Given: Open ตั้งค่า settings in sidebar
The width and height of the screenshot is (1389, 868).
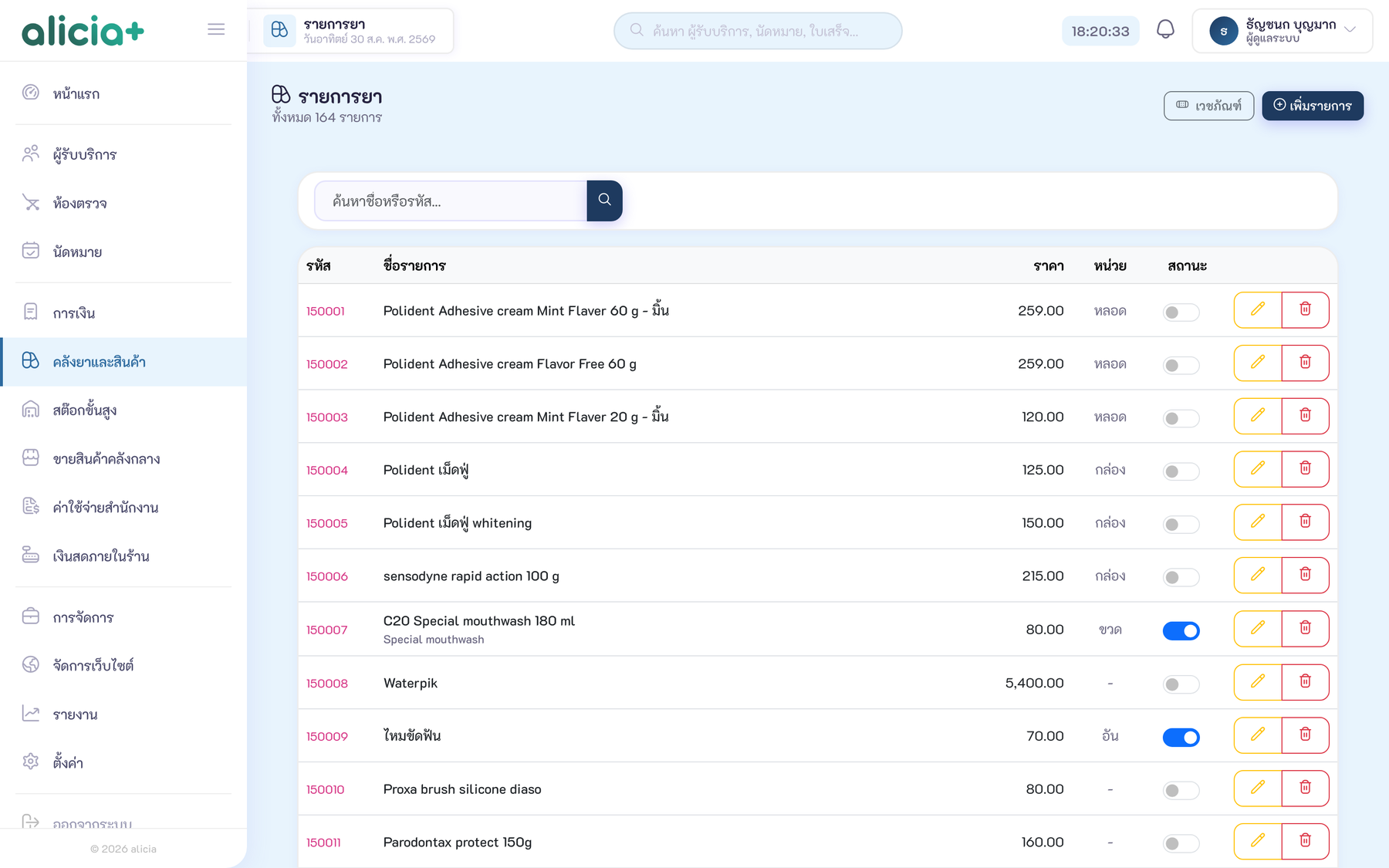Looking at the screenshot, I should [x=123, y=762].
